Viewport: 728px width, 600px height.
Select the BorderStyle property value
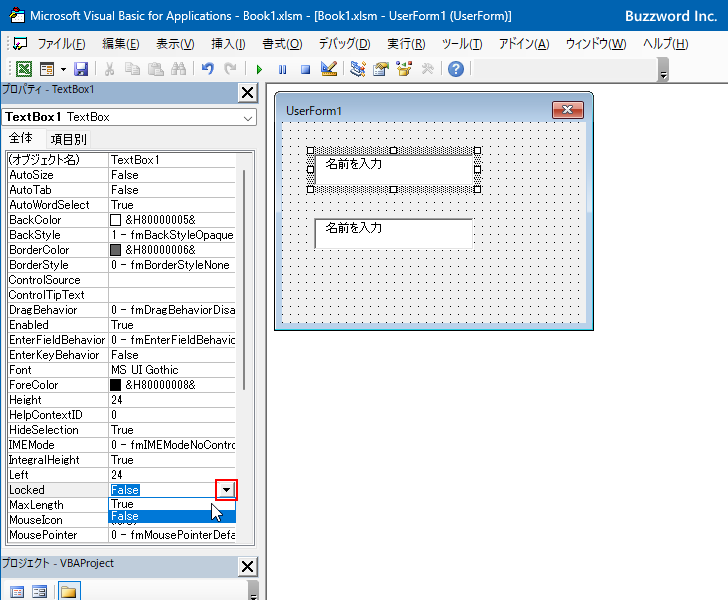coord(172,265)
